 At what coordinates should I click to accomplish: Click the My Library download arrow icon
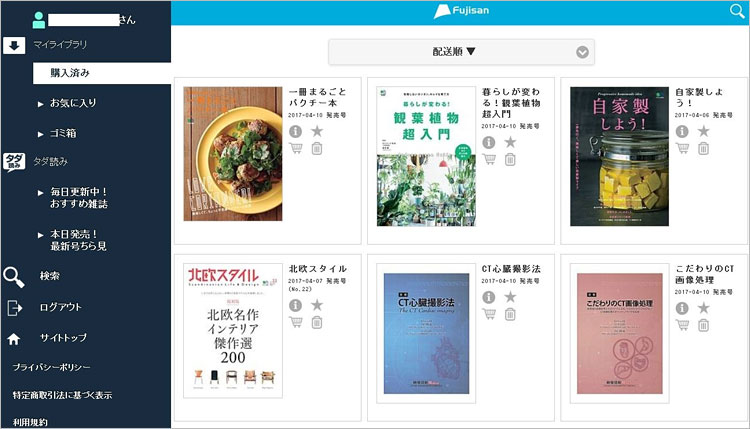click(x=14, y=45)
